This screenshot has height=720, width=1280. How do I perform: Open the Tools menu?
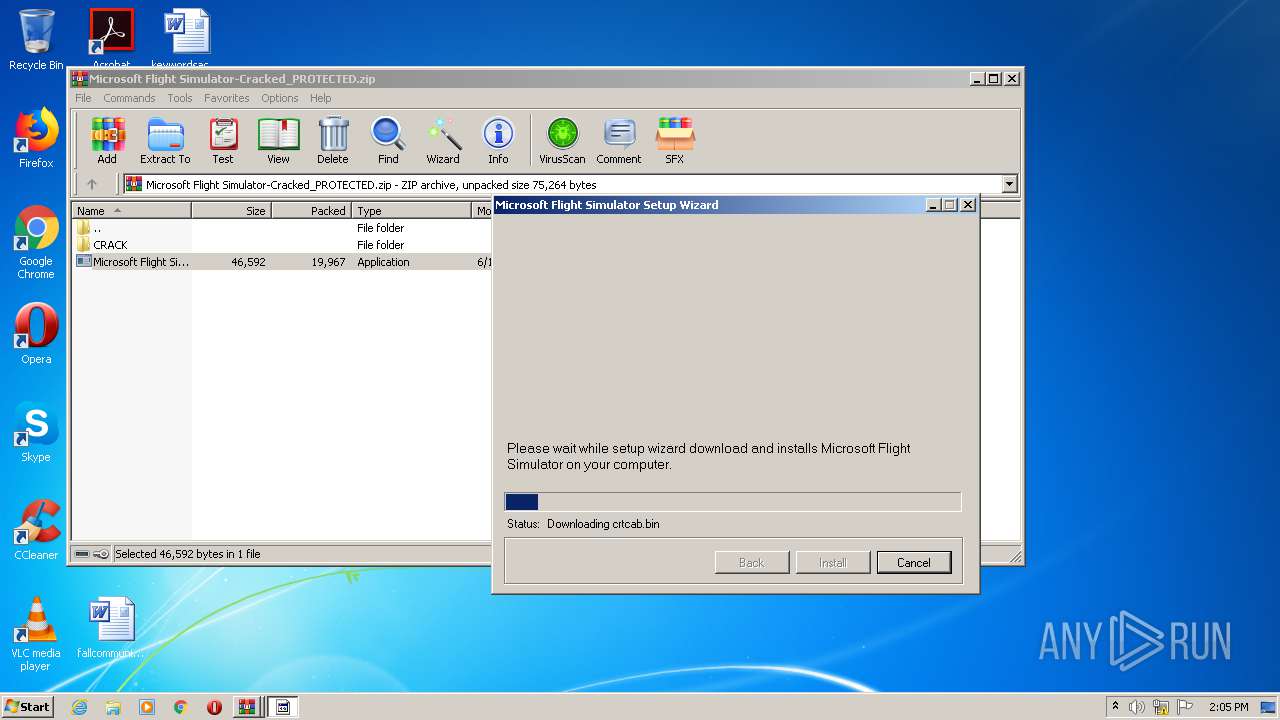(x=180, y=98)
